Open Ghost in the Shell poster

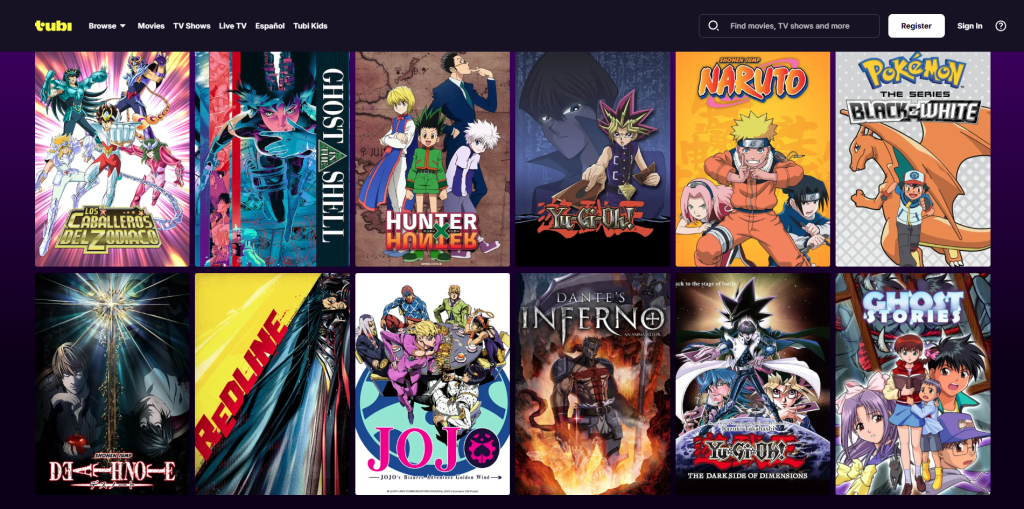pyautogui.click(x=272, y=159)
